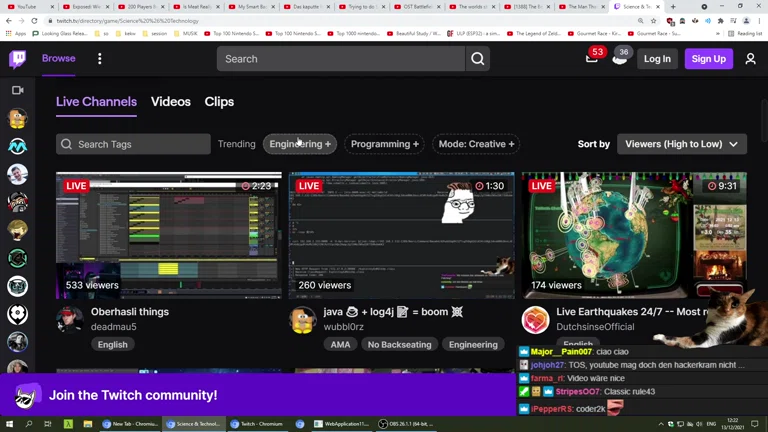Open the Oberhasli things stream thumbnail
The width and height of the screenshot is (768, 432).
point(169,235)
